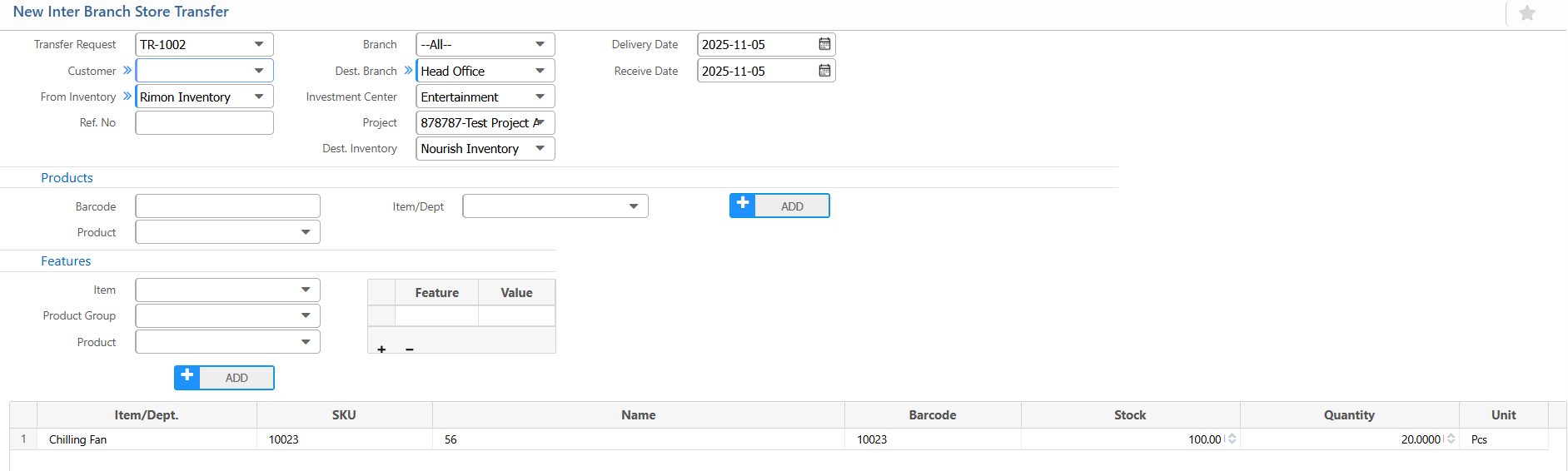Click the Barcode input field
Image resolution: width=1568 pixels, height=471 pixels.
(x=227, y=206)
